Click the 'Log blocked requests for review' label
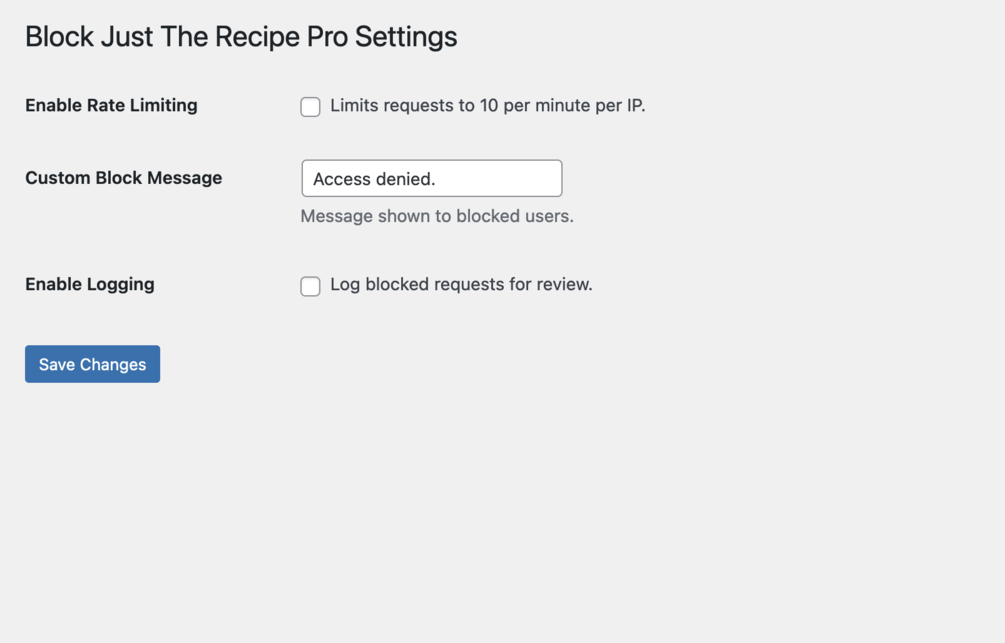 (461, 285)
